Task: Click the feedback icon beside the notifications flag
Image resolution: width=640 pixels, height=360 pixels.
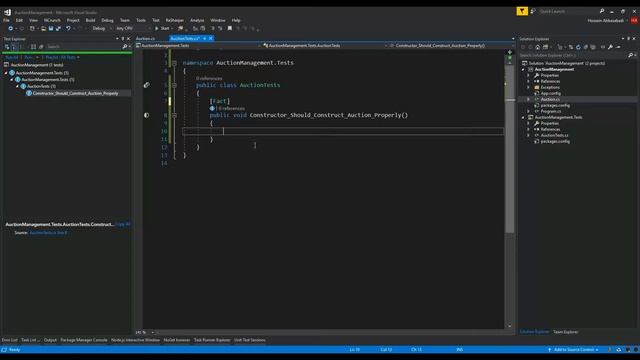Action: click(533, 11)
